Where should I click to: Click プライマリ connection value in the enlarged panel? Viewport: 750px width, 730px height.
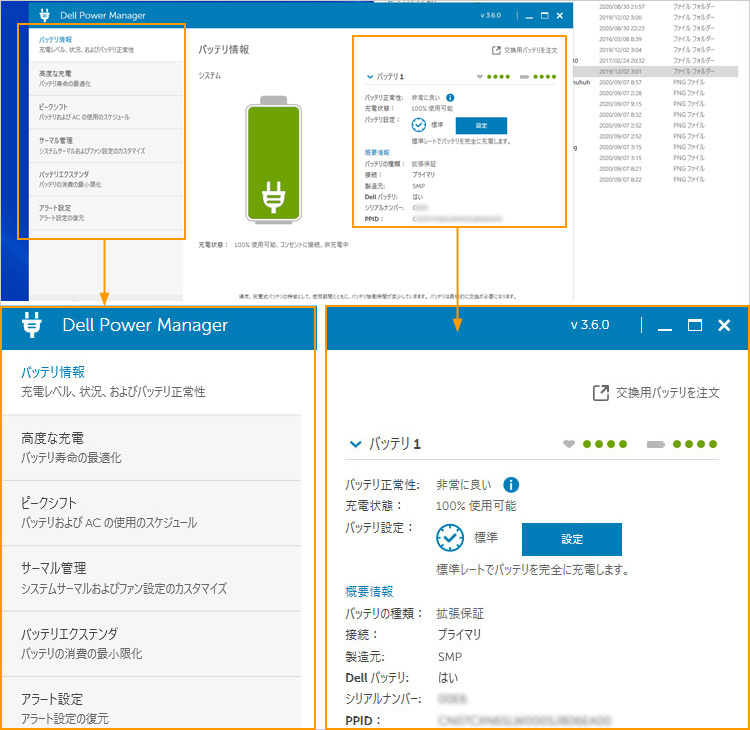(x=459, y=635)
